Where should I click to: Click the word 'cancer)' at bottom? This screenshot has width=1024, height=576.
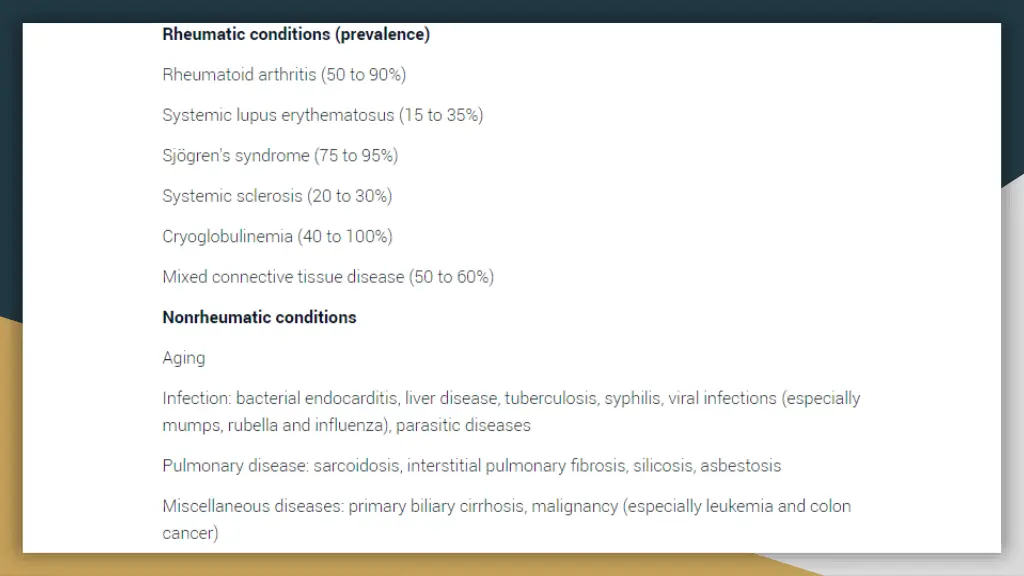190,534
